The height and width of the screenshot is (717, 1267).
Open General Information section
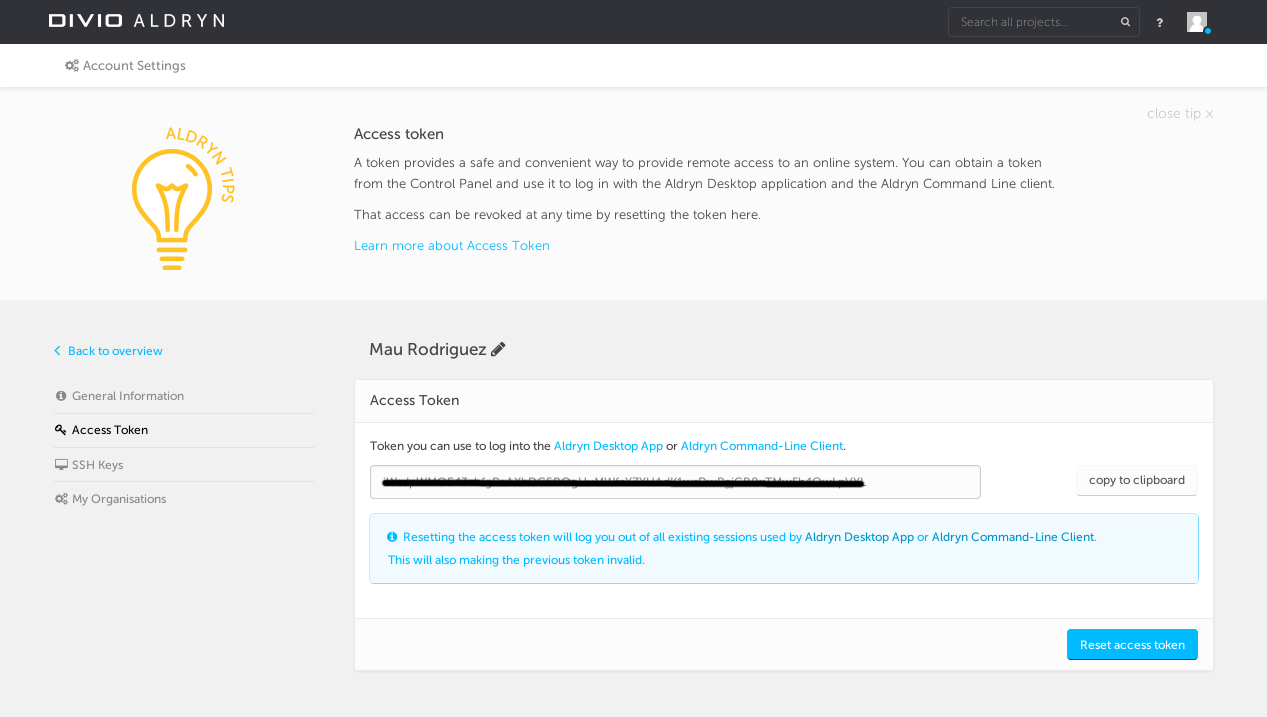click(x=184, y=396)
